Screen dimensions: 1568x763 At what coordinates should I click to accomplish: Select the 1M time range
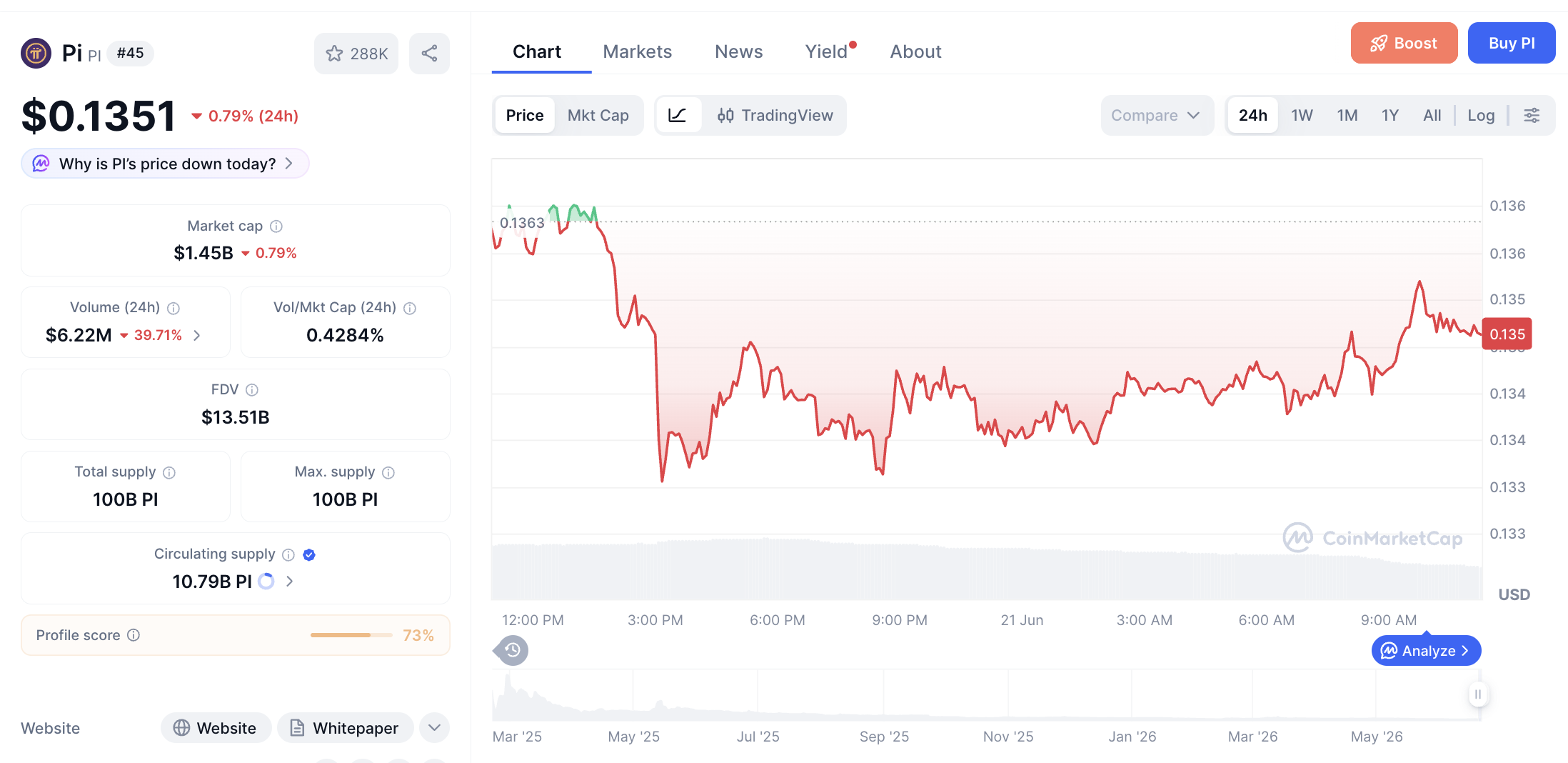click(x=1347, y=115)
